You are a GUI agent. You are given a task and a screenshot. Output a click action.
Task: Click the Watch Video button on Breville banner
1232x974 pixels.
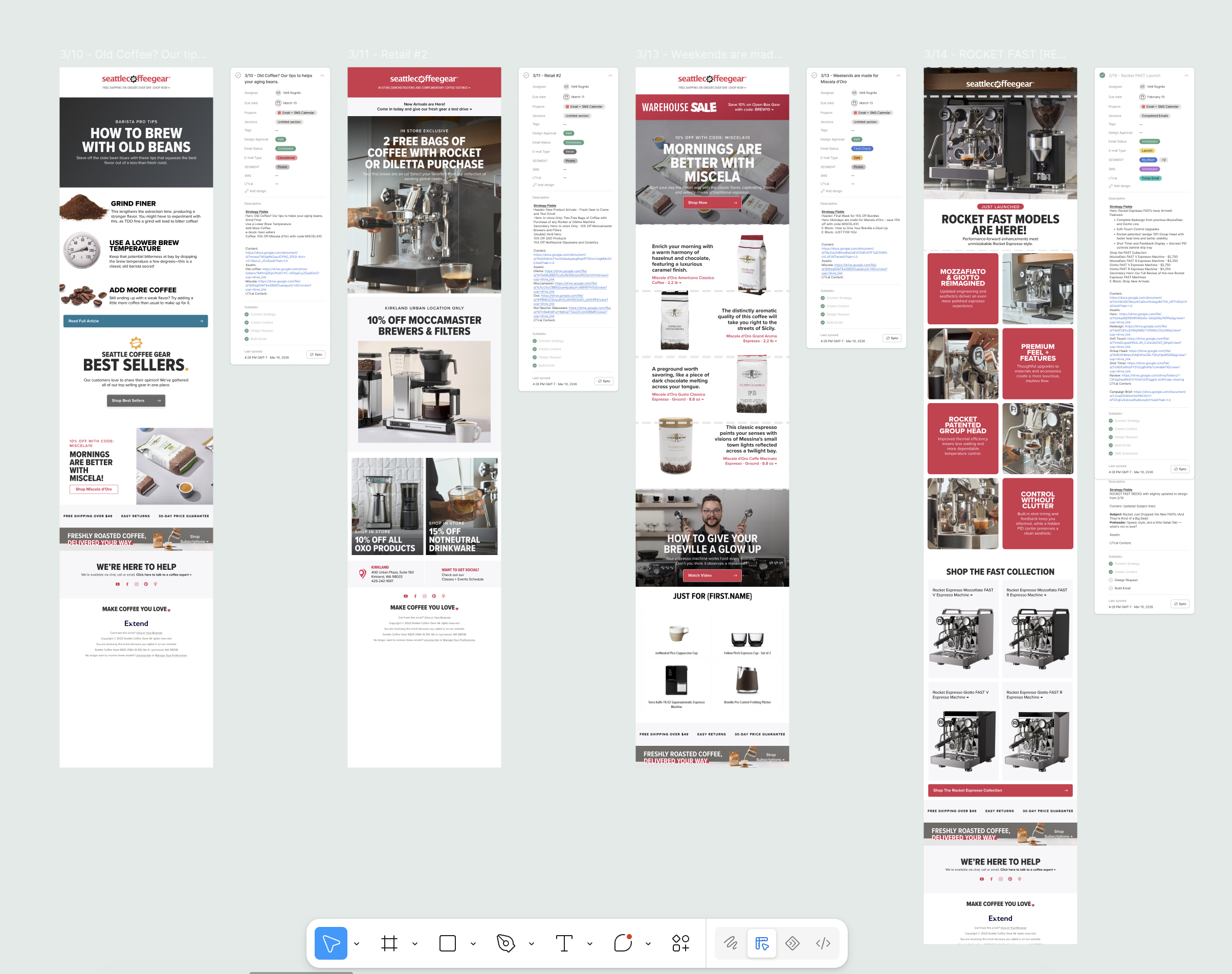[712, 575]
